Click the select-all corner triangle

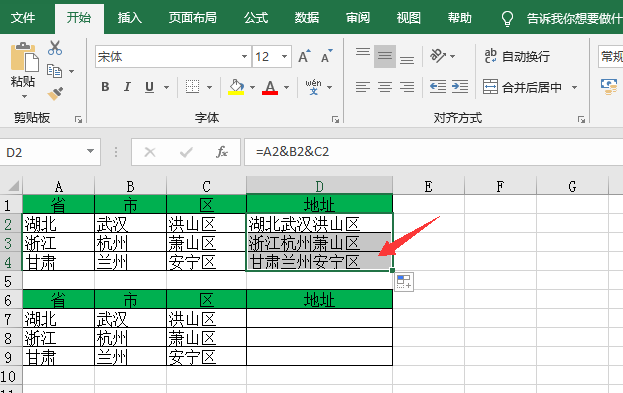click(13, 186)
